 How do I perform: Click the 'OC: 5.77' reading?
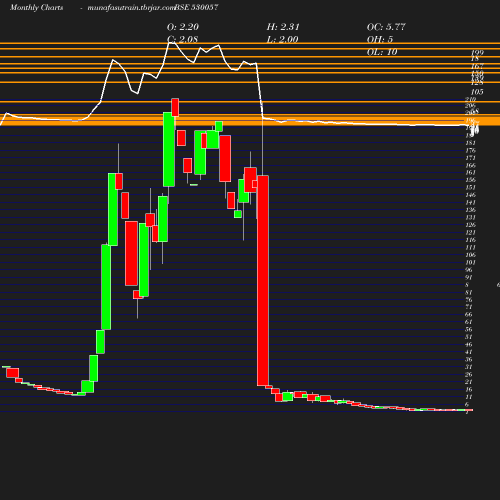tap(386, 27)
